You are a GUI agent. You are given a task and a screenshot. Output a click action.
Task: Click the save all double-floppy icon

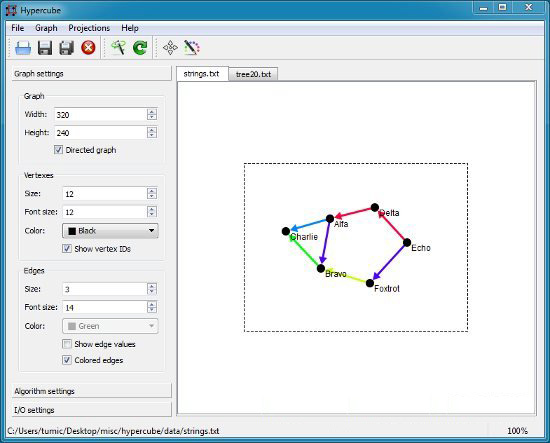67,48
